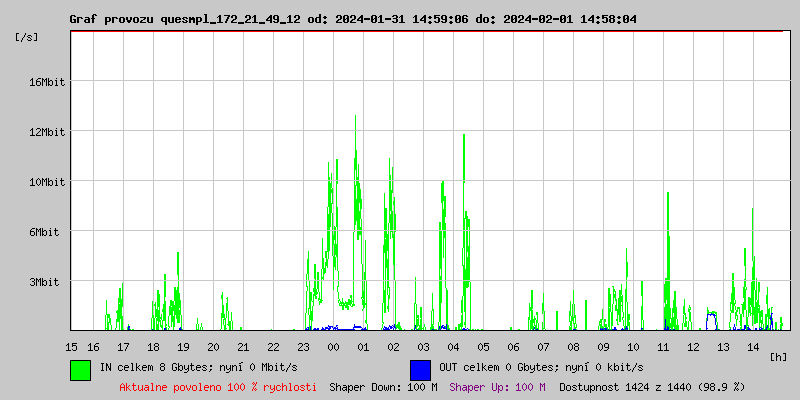
Task: Click hour marker 15 on time axis
Action: pos(72,347)
